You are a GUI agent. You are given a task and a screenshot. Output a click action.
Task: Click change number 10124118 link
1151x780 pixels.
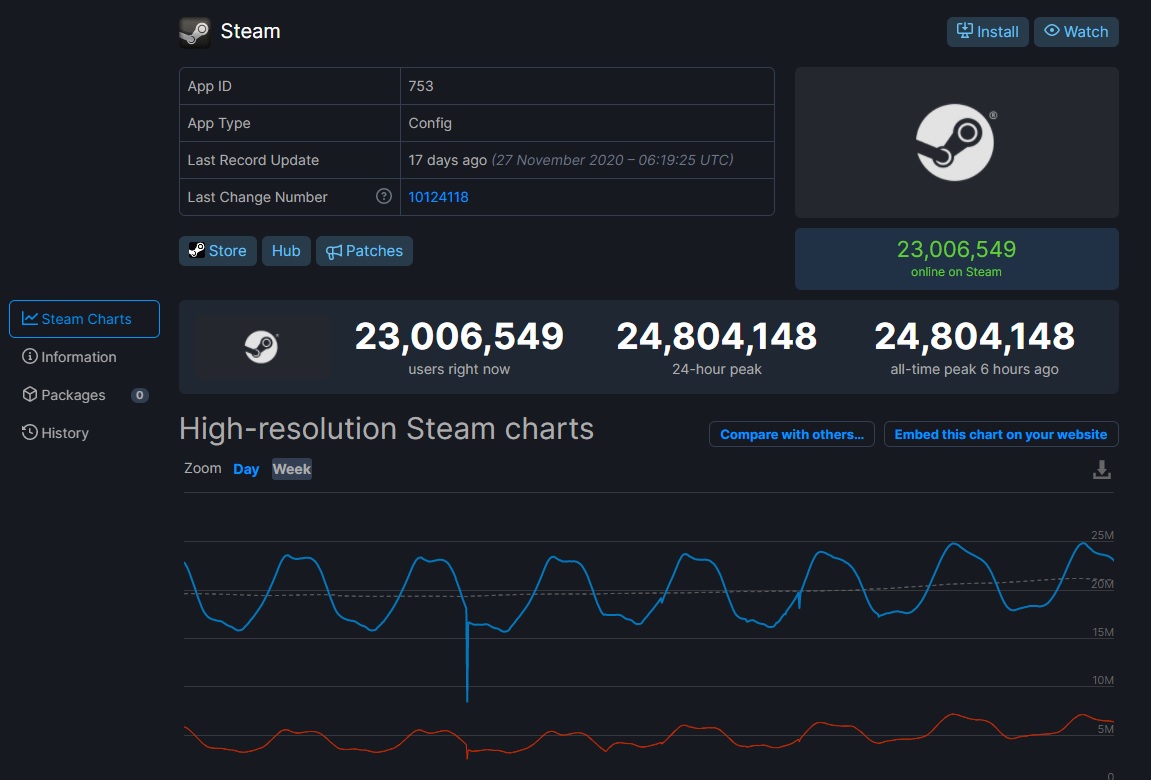pyautogui.click(x=438, y=197)
